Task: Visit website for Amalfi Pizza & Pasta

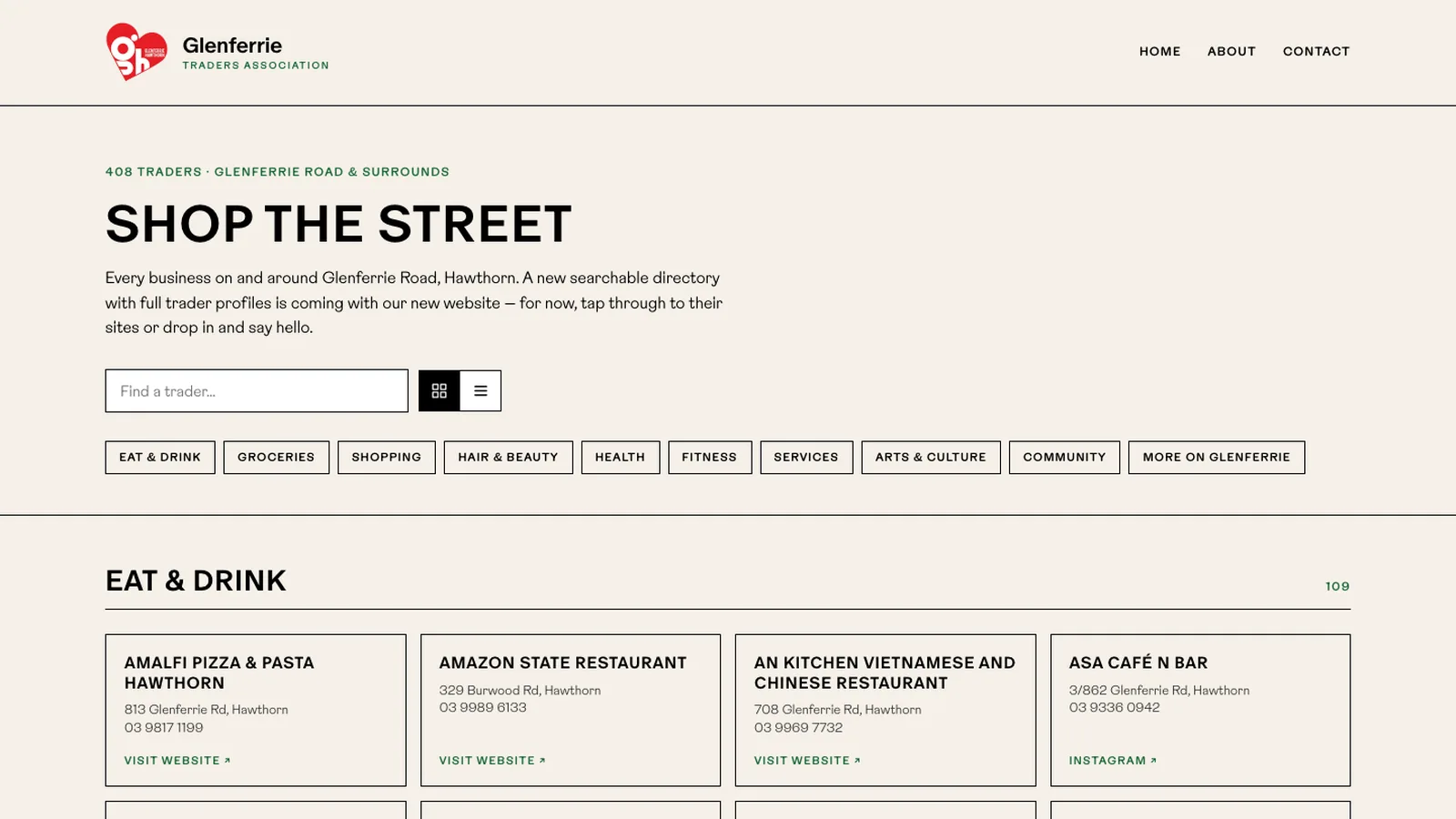Action: pos(177,761)
